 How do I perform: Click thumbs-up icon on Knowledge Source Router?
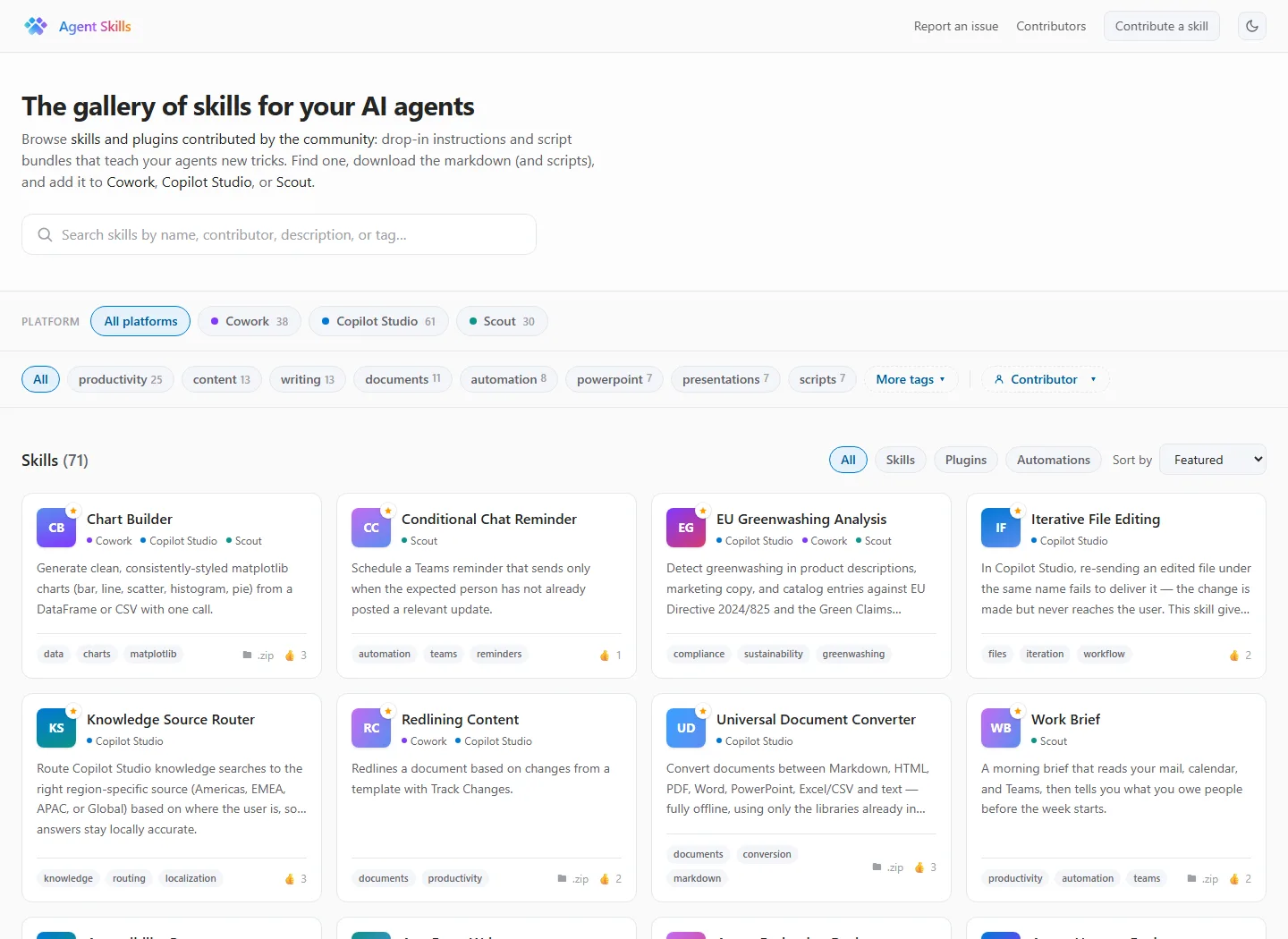pyautogui.click(x=290, y=879)
